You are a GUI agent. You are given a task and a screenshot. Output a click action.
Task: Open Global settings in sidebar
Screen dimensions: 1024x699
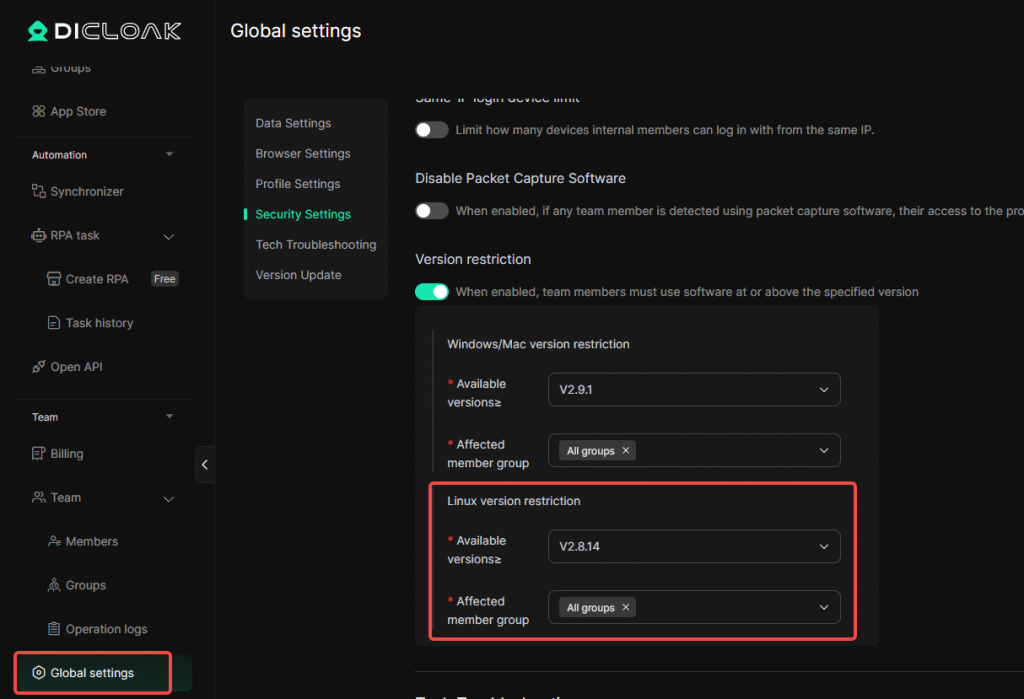click(x=93, y=673)
